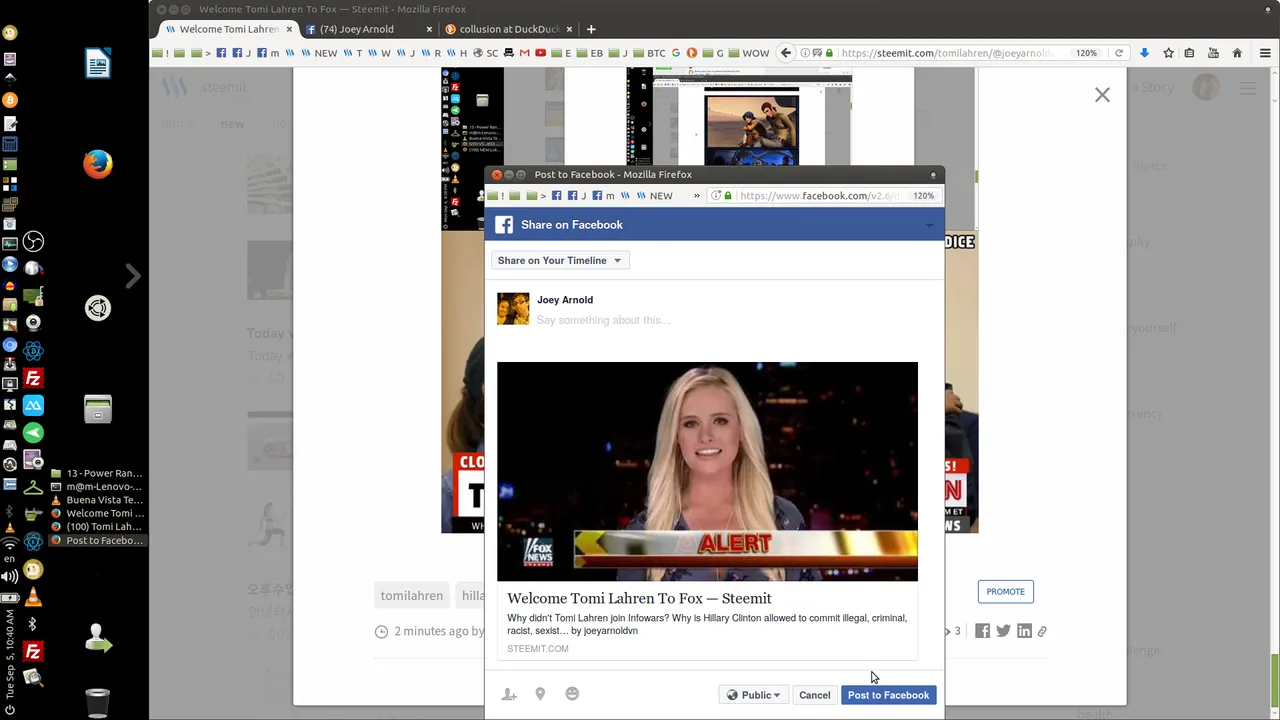Click the Tomi Lahren link preview image
Image resolution: width=1280 pixels, height=720 pixels.
point(707,471)
